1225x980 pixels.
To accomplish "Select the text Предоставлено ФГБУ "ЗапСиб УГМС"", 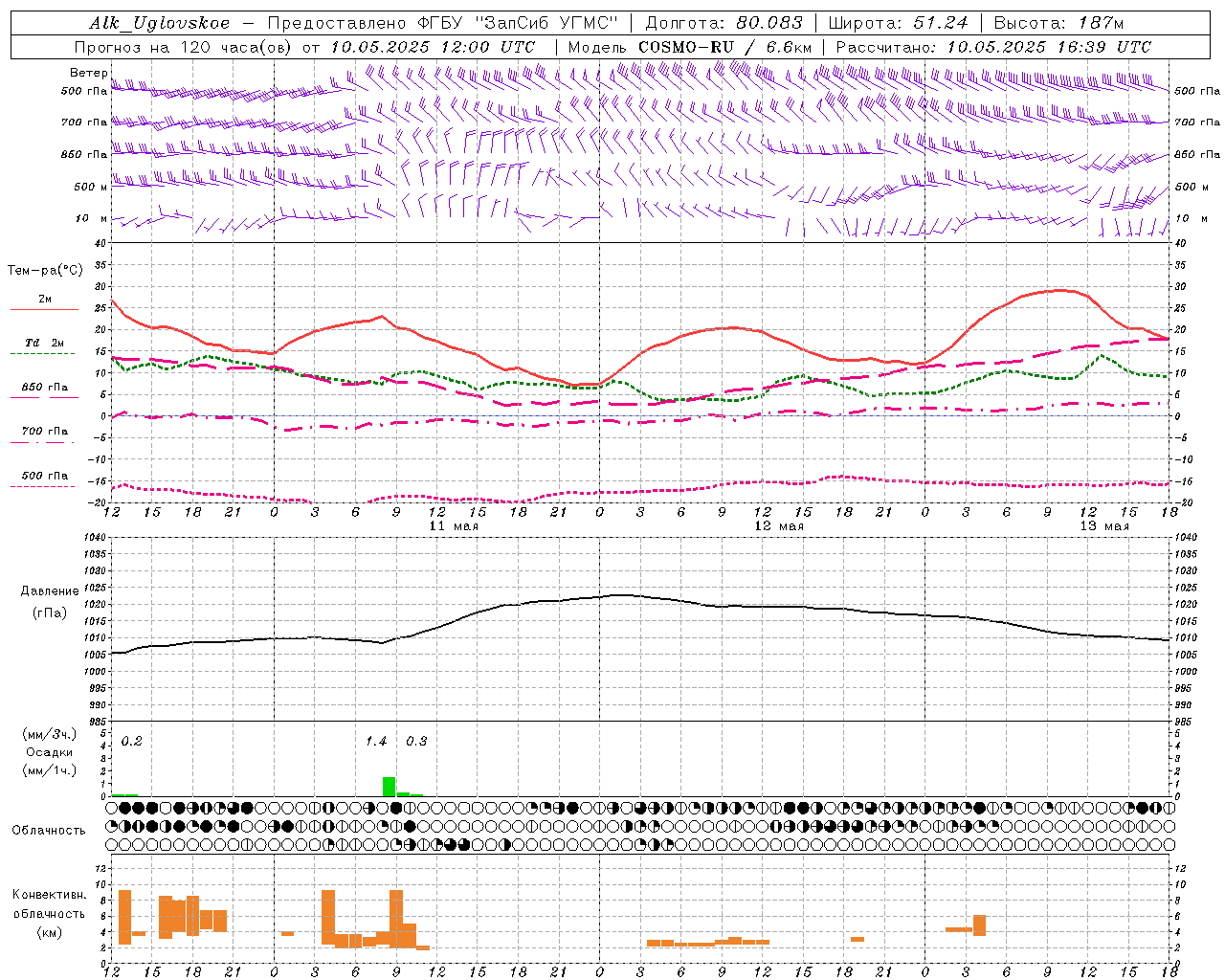I will click(443, 23).
